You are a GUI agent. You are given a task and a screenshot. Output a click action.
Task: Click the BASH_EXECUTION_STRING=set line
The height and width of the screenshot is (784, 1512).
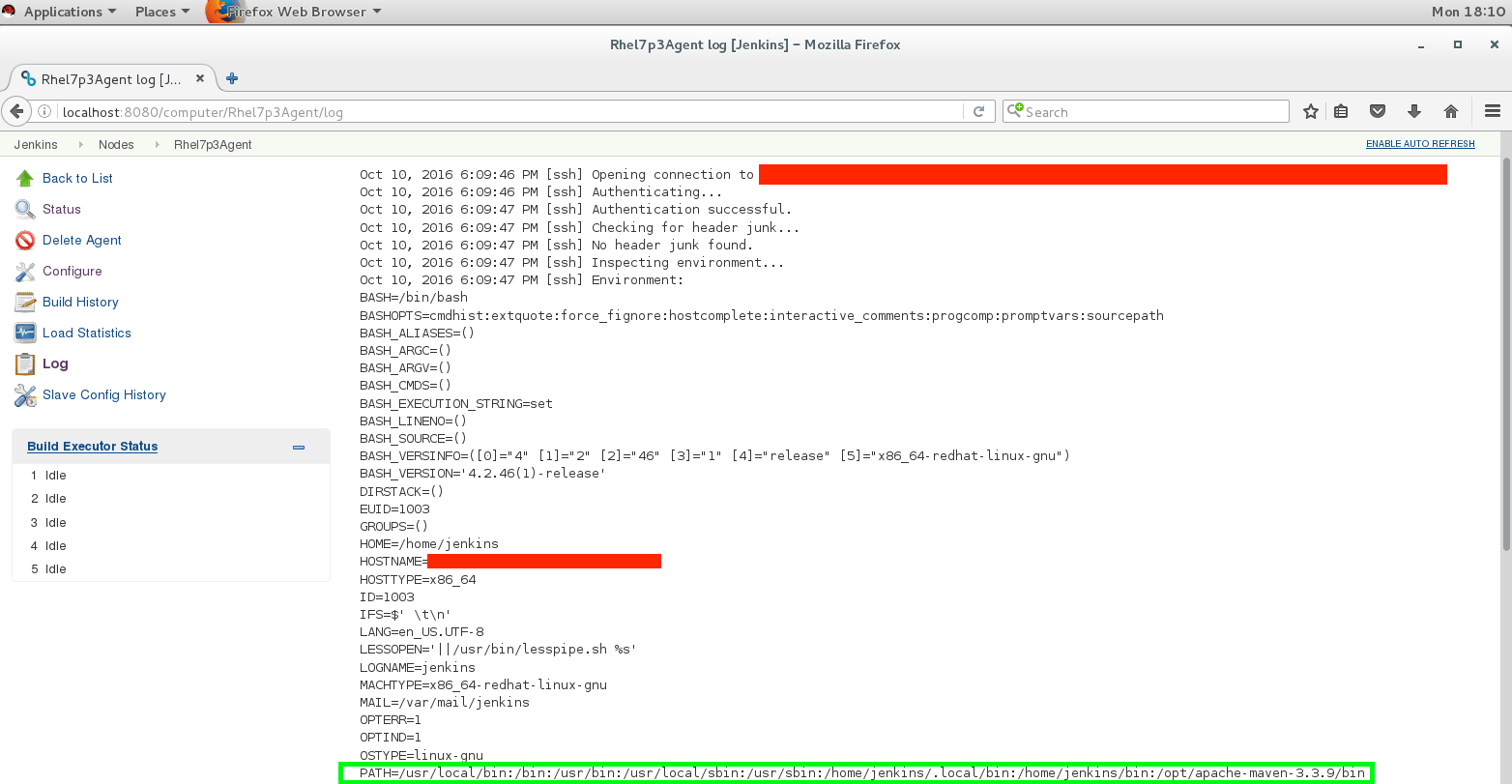456,404
